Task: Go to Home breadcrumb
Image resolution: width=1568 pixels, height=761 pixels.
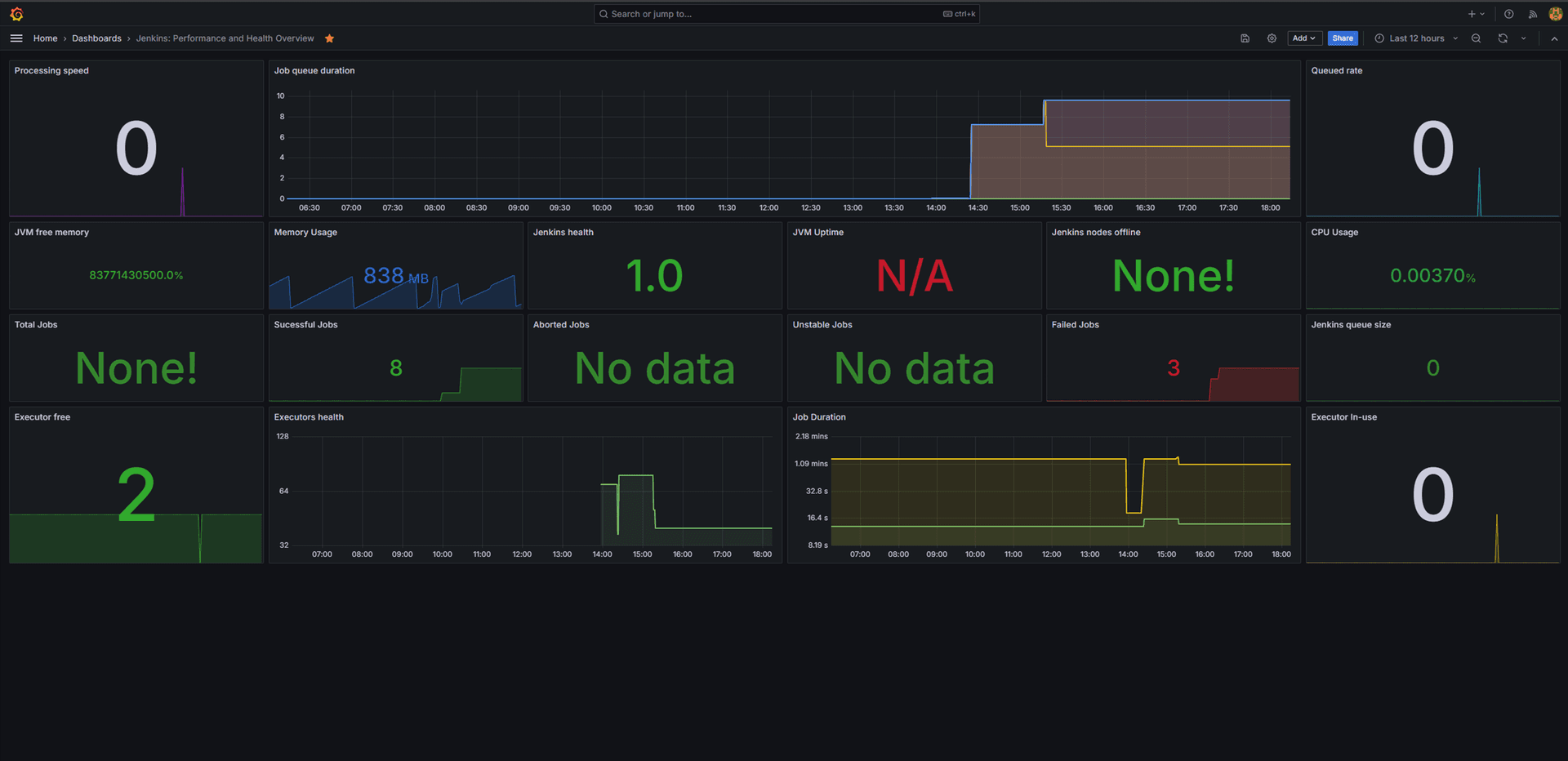Action: [45, 38]
